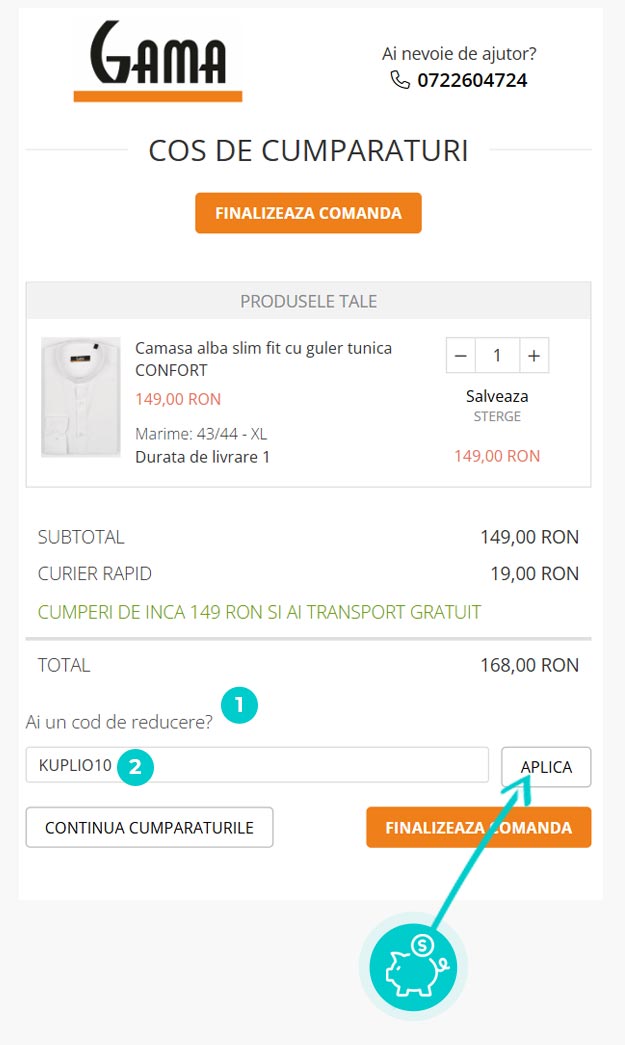Open the Camasa alba slim fit product link
625x1045 pixels.
[263, 359]
